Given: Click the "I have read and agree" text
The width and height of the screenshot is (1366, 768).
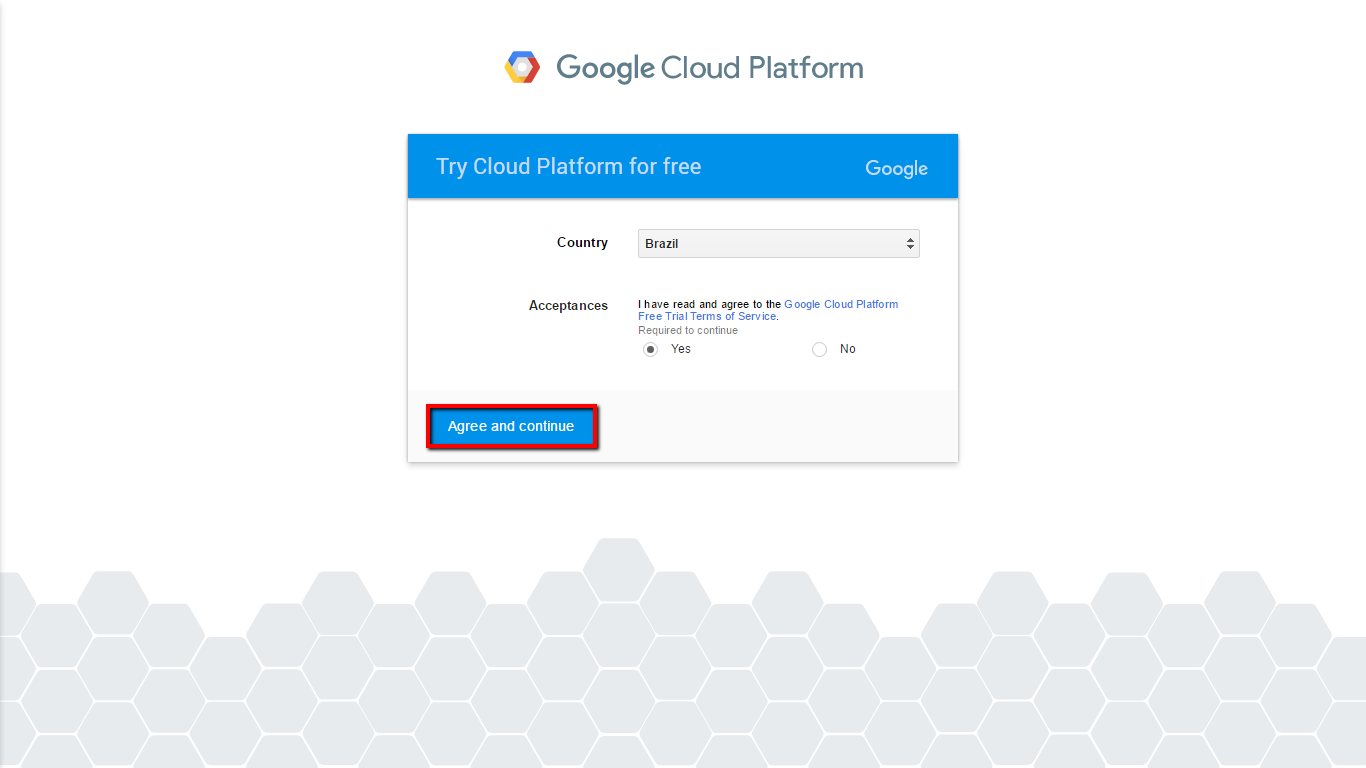Looking at the screenshot, I should point(710,304).
